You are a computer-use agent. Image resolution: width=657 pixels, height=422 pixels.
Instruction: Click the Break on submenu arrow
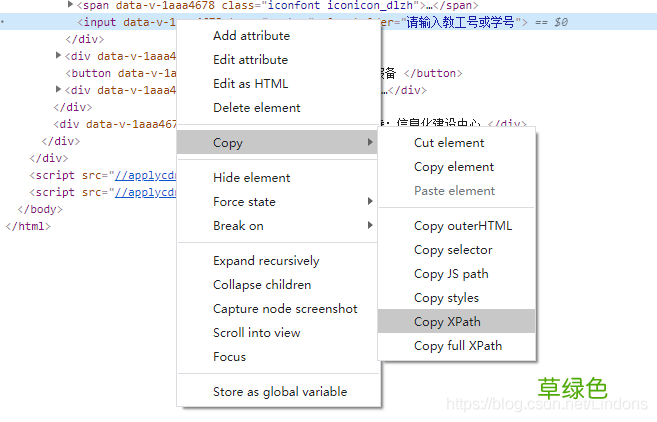[370, 225]
